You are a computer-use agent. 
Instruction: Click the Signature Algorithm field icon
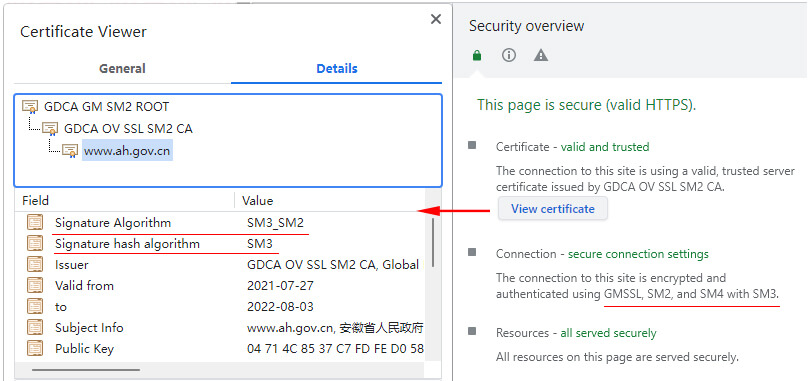[x=35, y=223]
